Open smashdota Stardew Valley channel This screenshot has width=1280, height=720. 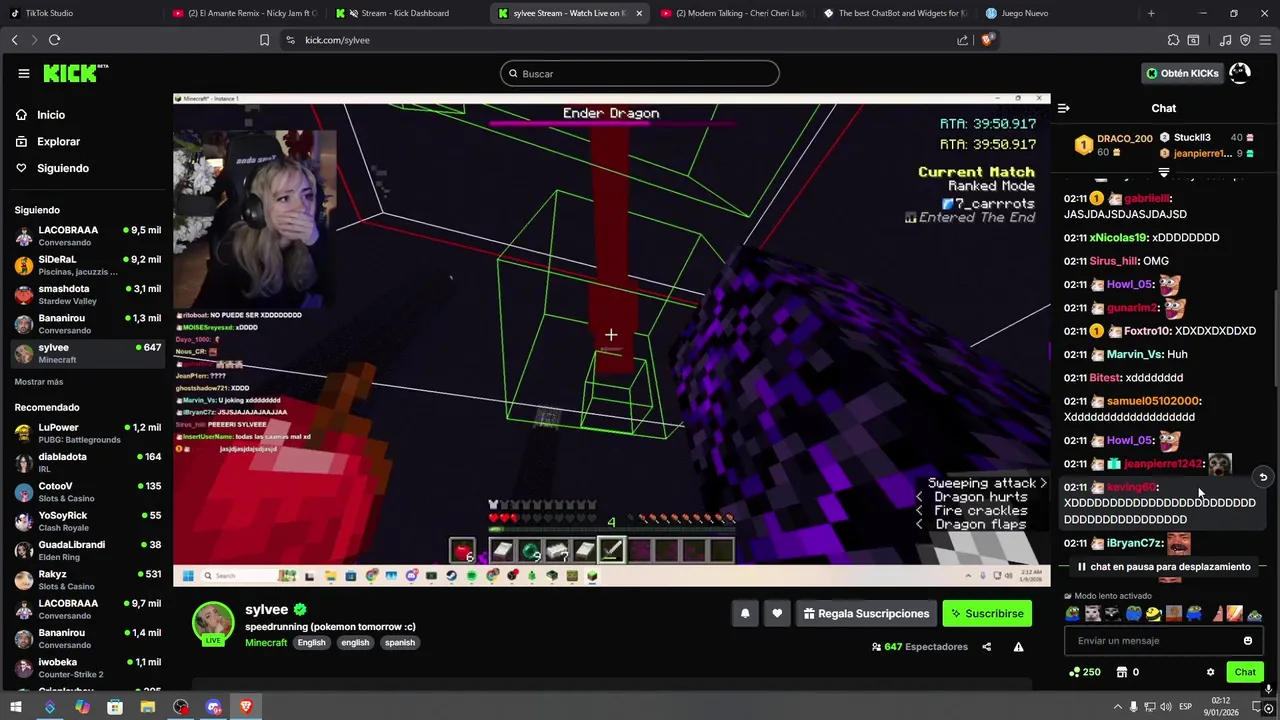[x=86, y=295]
